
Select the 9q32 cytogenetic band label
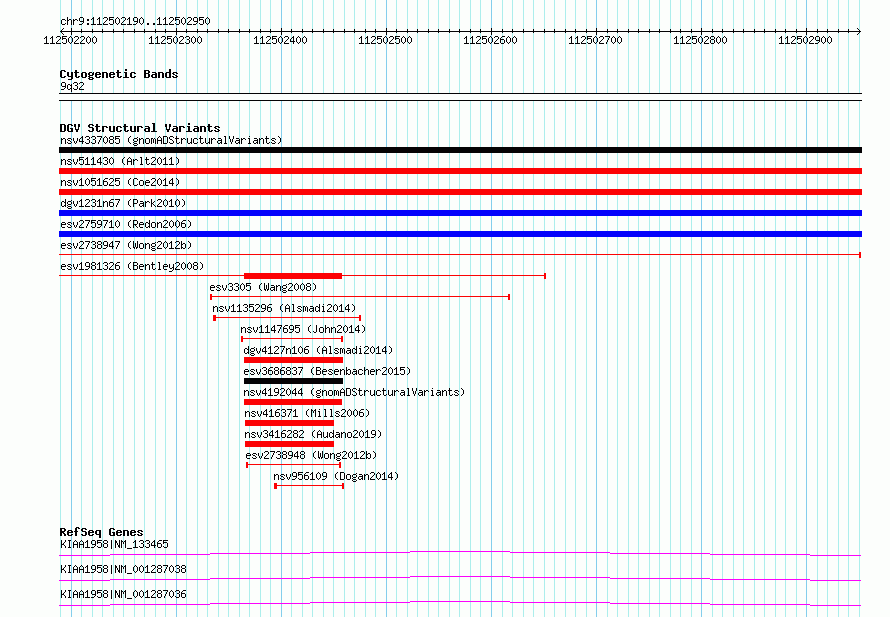72,86
